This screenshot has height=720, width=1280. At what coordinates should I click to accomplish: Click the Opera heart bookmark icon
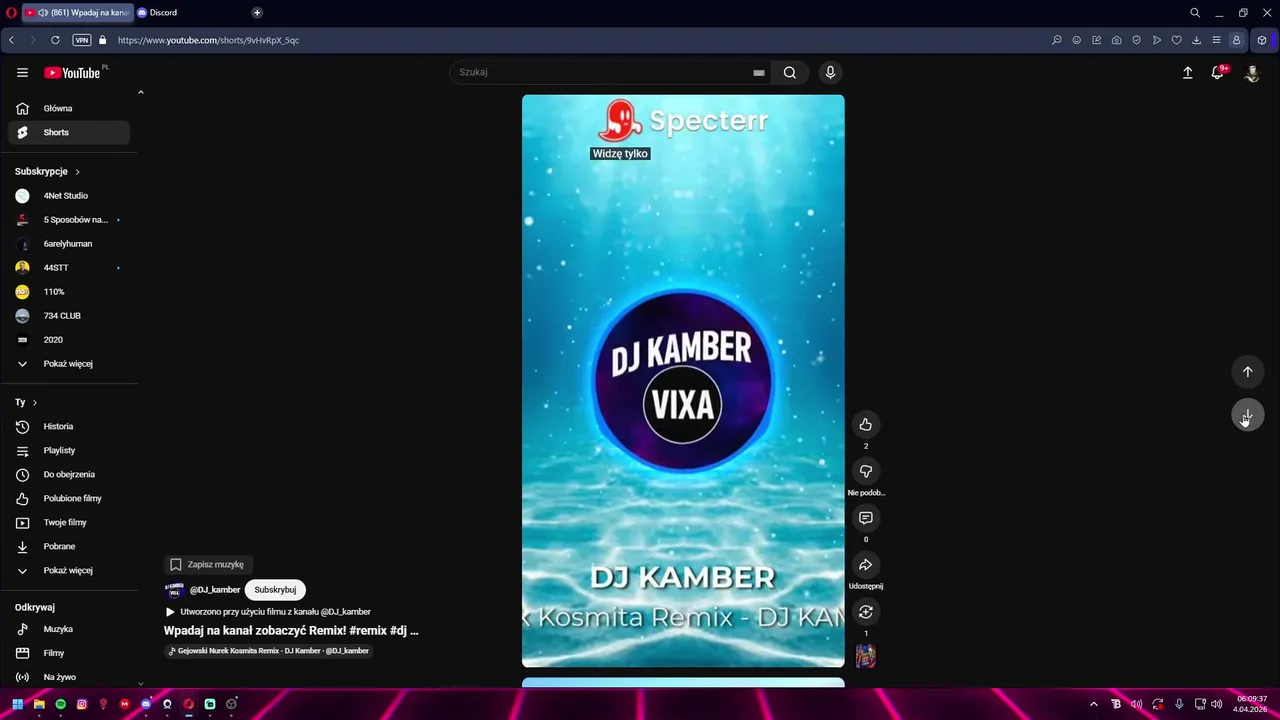(1176, 40)
